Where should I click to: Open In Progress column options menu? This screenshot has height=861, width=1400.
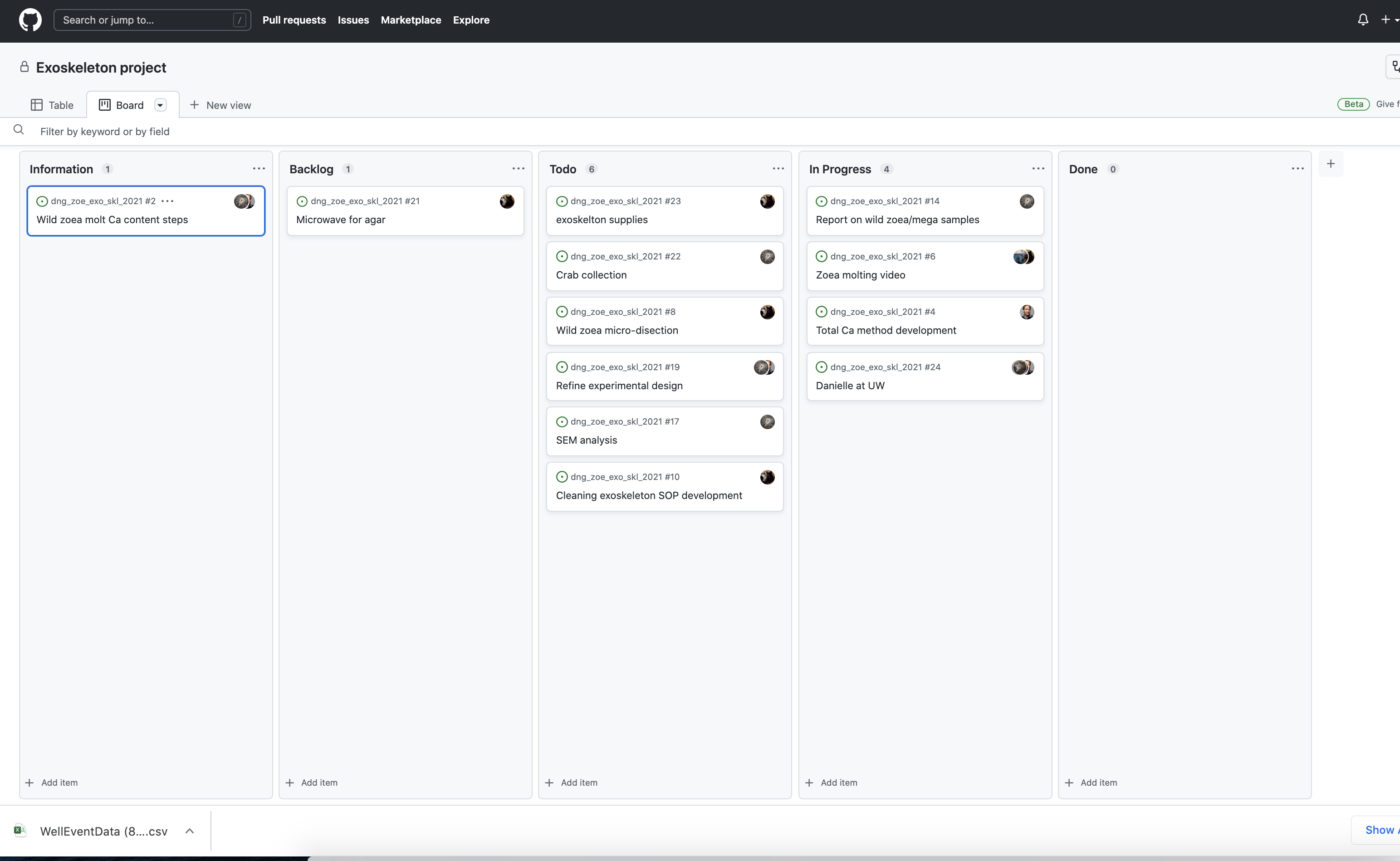tap(1038, 169)
